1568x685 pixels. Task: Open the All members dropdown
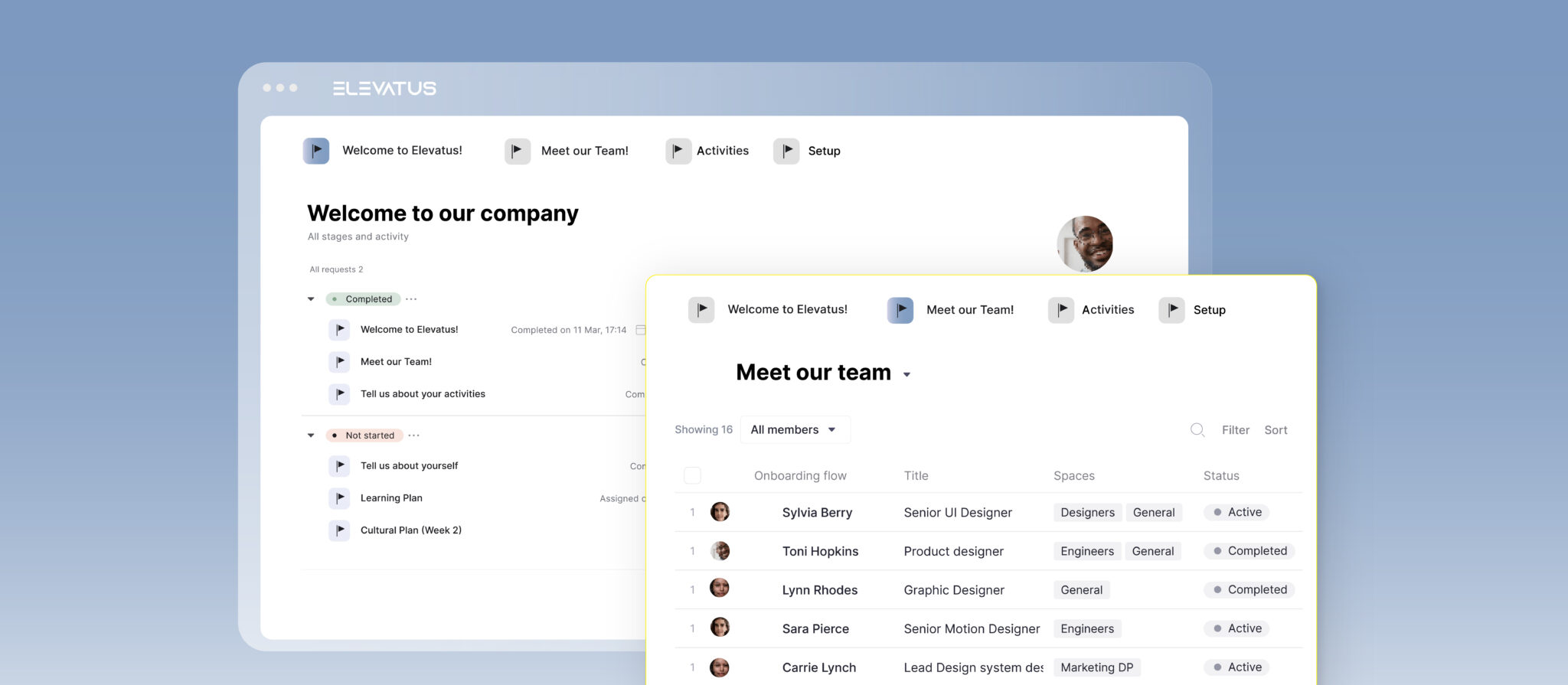tap(794, 430)
